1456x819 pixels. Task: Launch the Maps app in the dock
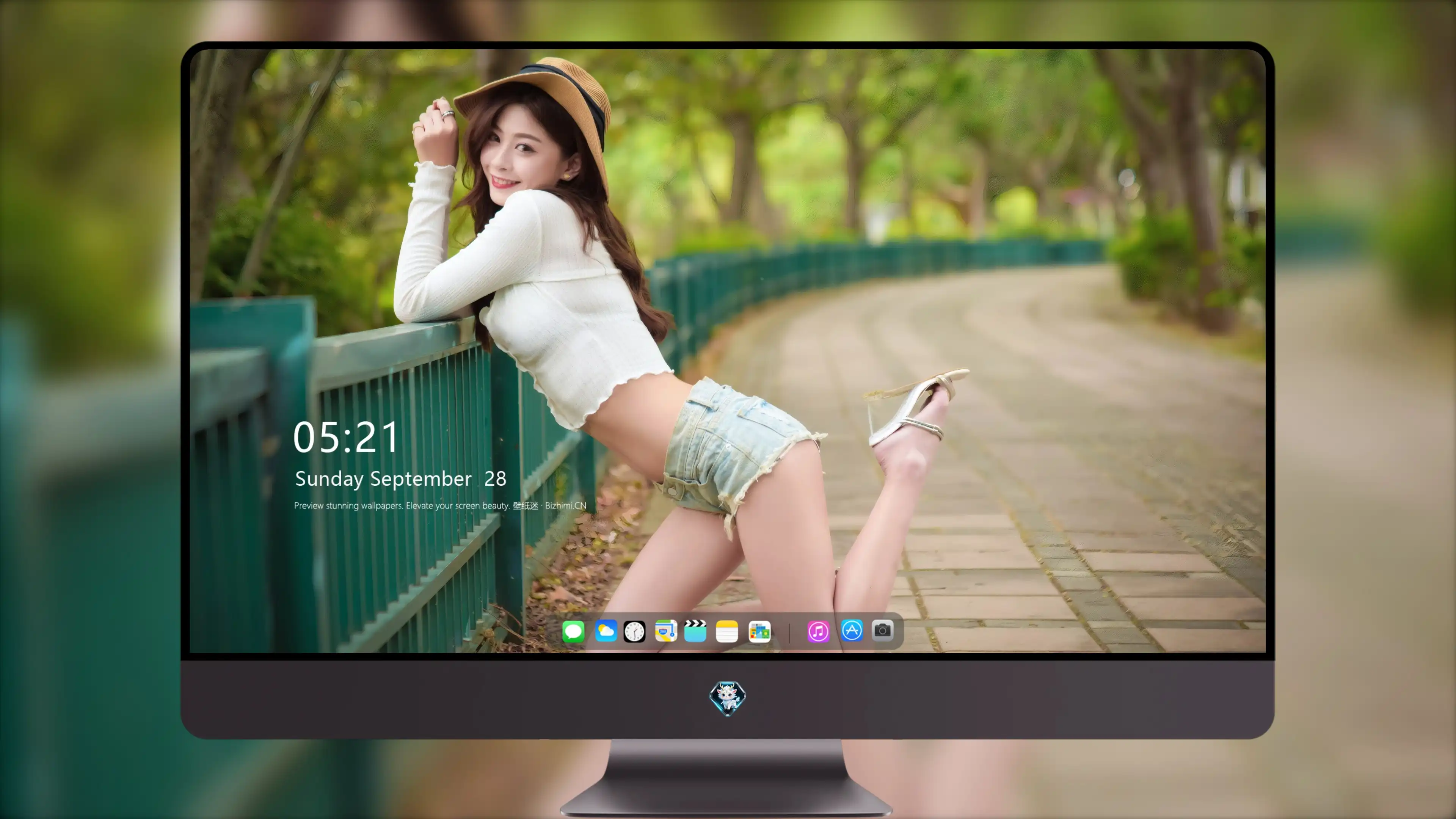coord(666,631)
